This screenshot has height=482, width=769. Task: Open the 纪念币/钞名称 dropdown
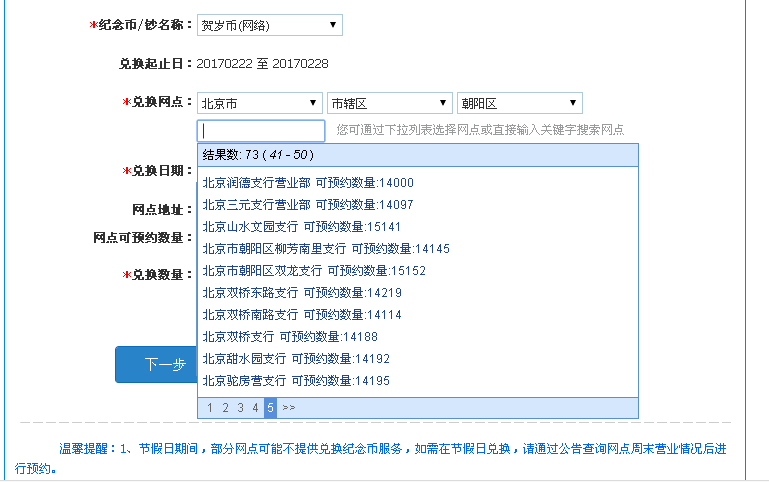(x=269, y=26)
